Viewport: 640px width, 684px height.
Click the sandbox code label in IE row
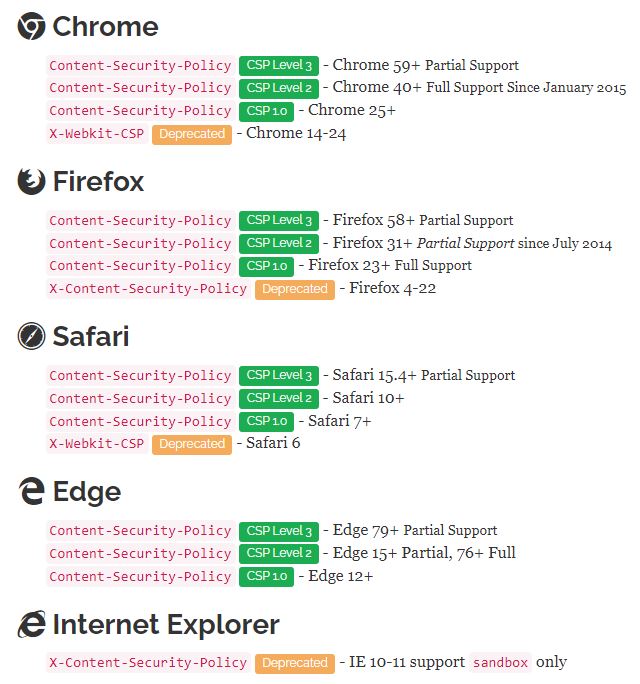(x=500, y=663)
